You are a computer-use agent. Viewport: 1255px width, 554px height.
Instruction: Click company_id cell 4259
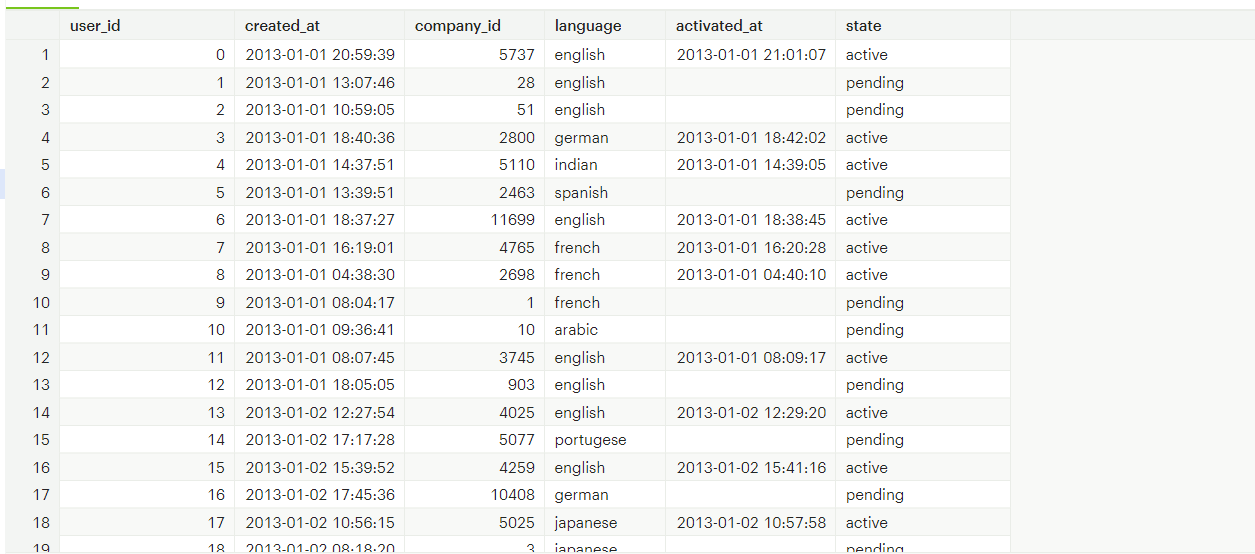[475, 467]
